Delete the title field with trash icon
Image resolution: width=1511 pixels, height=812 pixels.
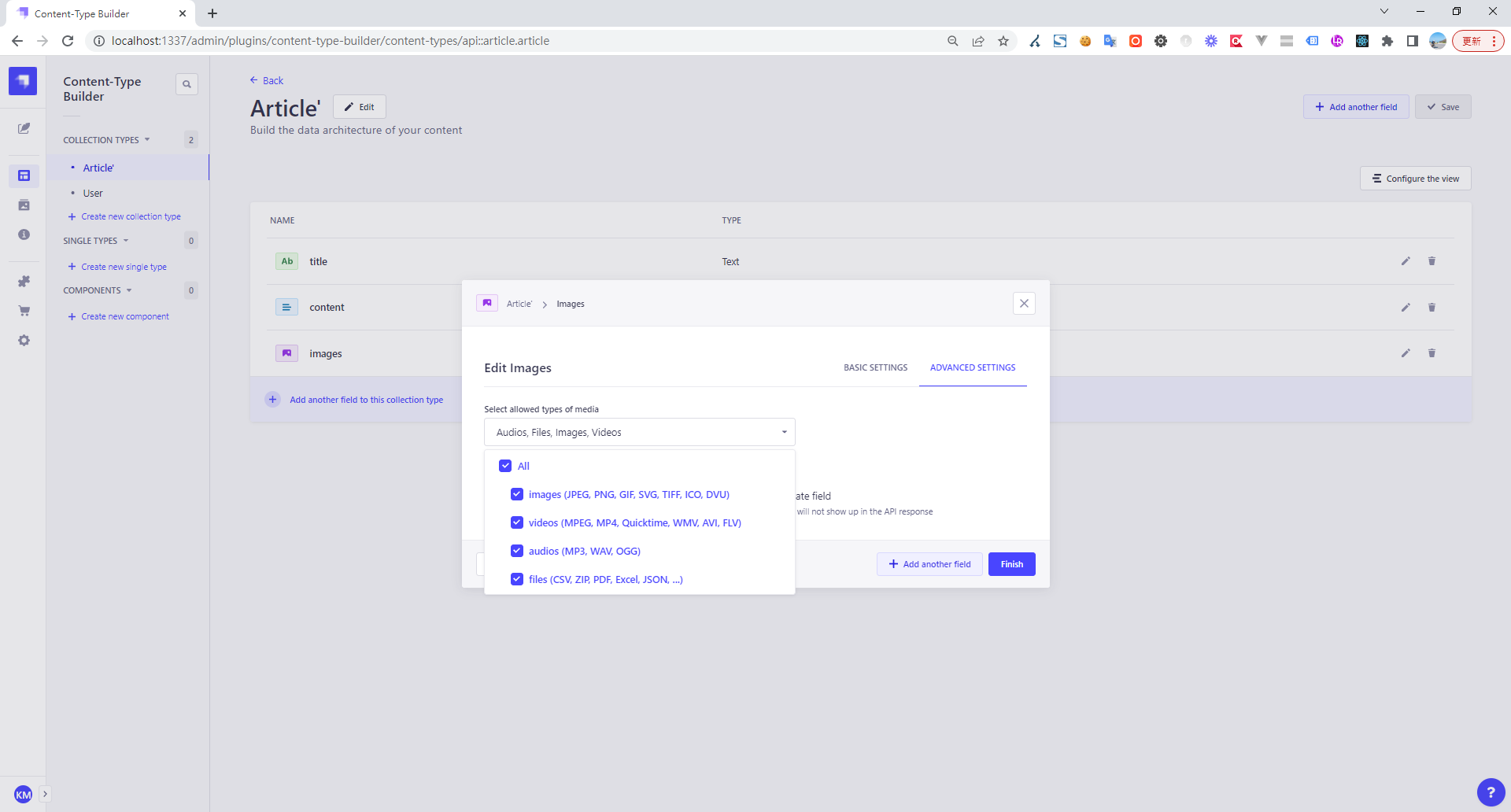(x=1432, y=261)
